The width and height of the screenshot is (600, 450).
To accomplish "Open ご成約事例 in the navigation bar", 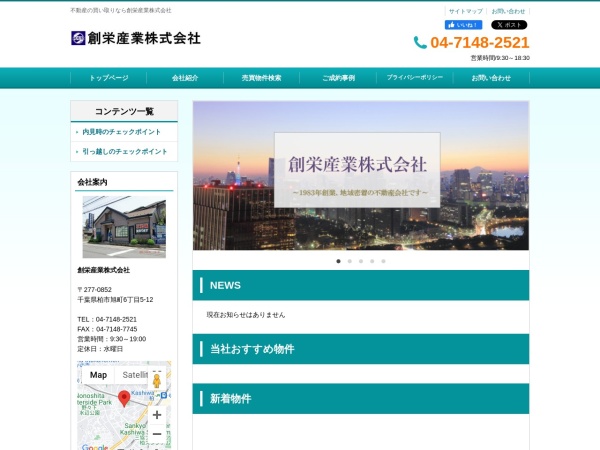I will (338, 78).
